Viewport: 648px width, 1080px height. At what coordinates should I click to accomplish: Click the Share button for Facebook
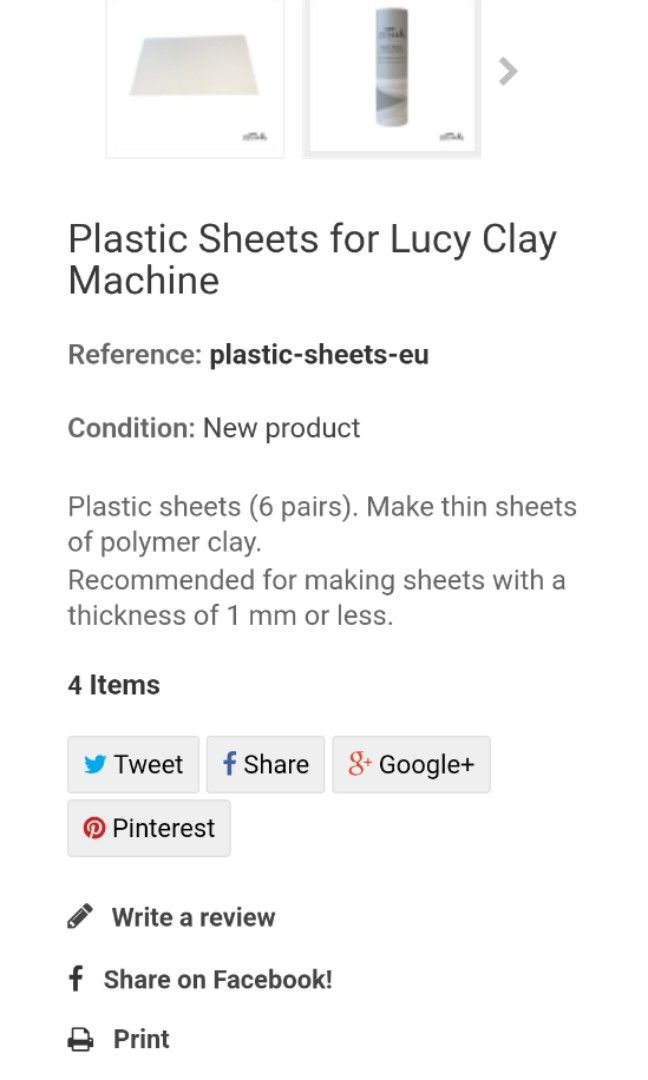264,764
